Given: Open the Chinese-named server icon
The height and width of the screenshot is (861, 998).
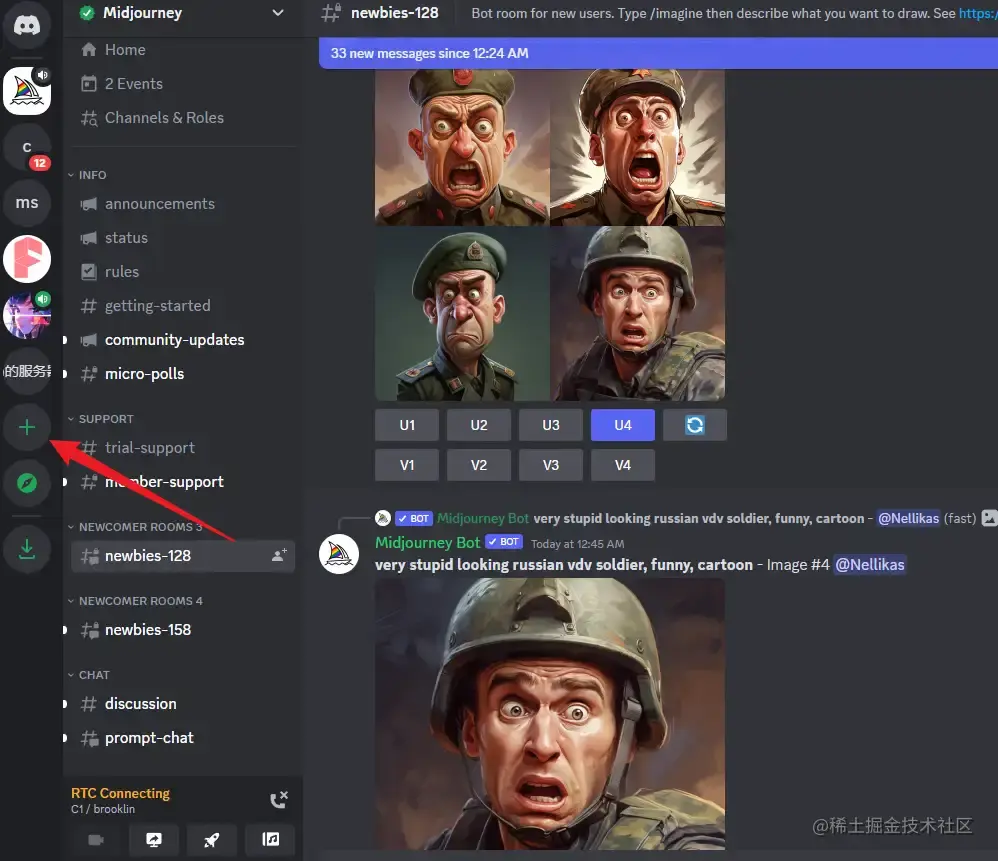Looking at the screenshot, I should pyautogui.click(x=27, y=370).
